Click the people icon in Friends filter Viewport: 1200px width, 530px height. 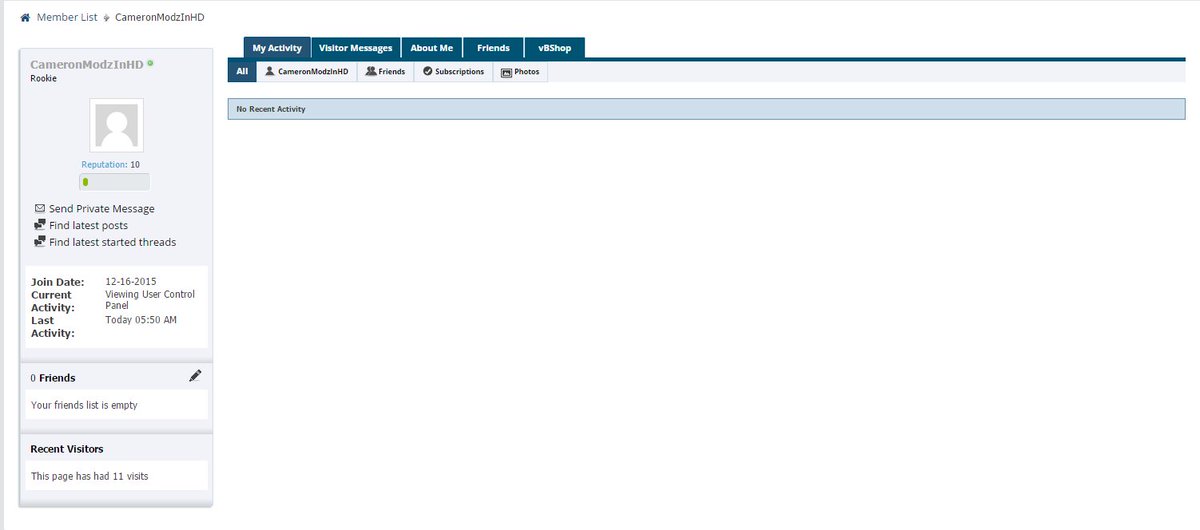coord(371,72)
